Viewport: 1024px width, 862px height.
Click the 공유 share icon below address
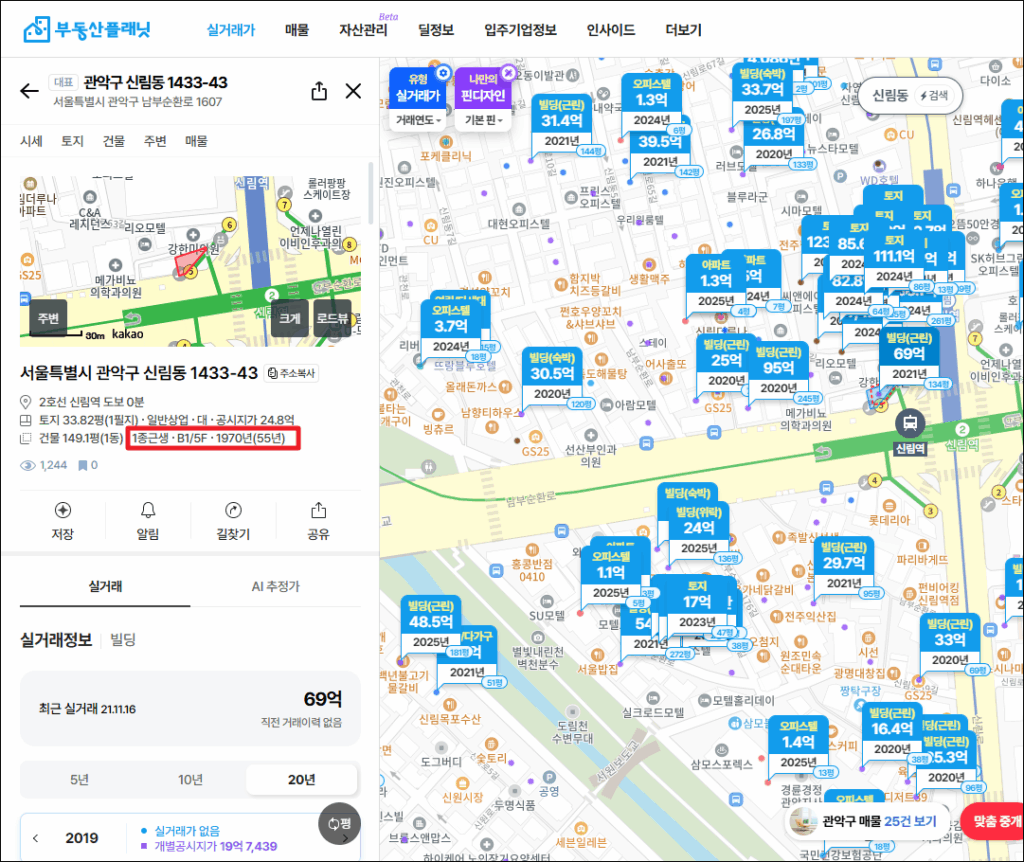319,510
